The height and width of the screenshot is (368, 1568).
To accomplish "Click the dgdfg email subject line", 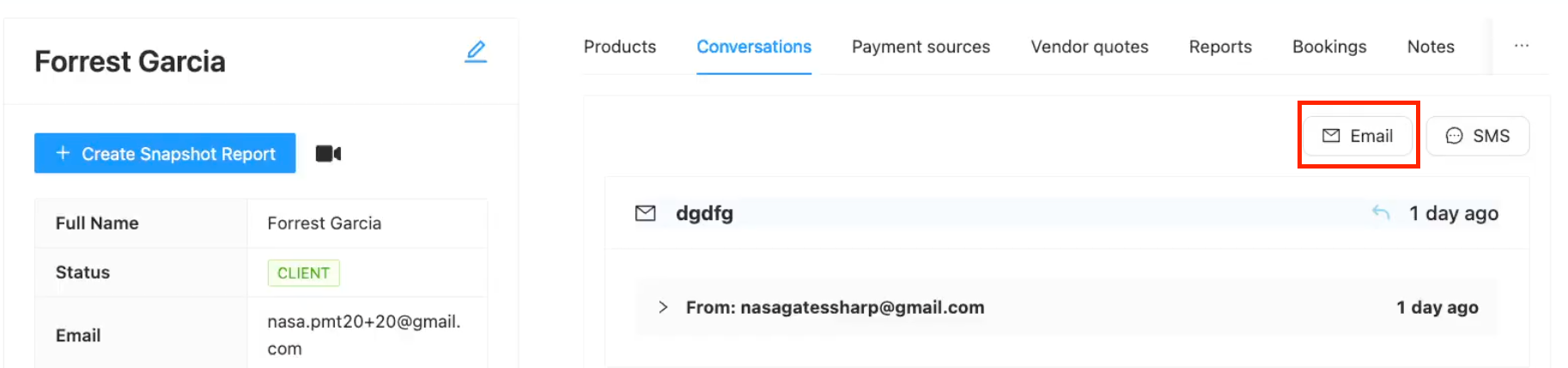I will (704, 213).
